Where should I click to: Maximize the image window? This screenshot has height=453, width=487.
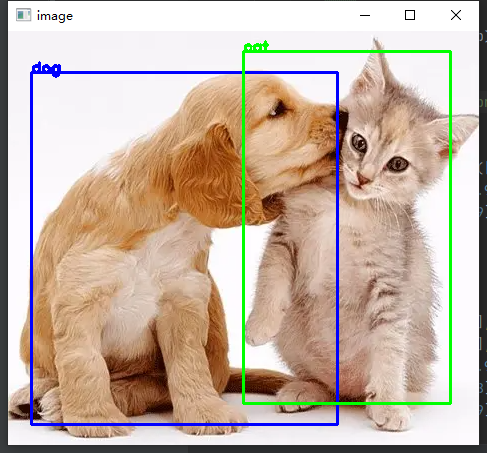pyautogui.click(x=410, y=15)
